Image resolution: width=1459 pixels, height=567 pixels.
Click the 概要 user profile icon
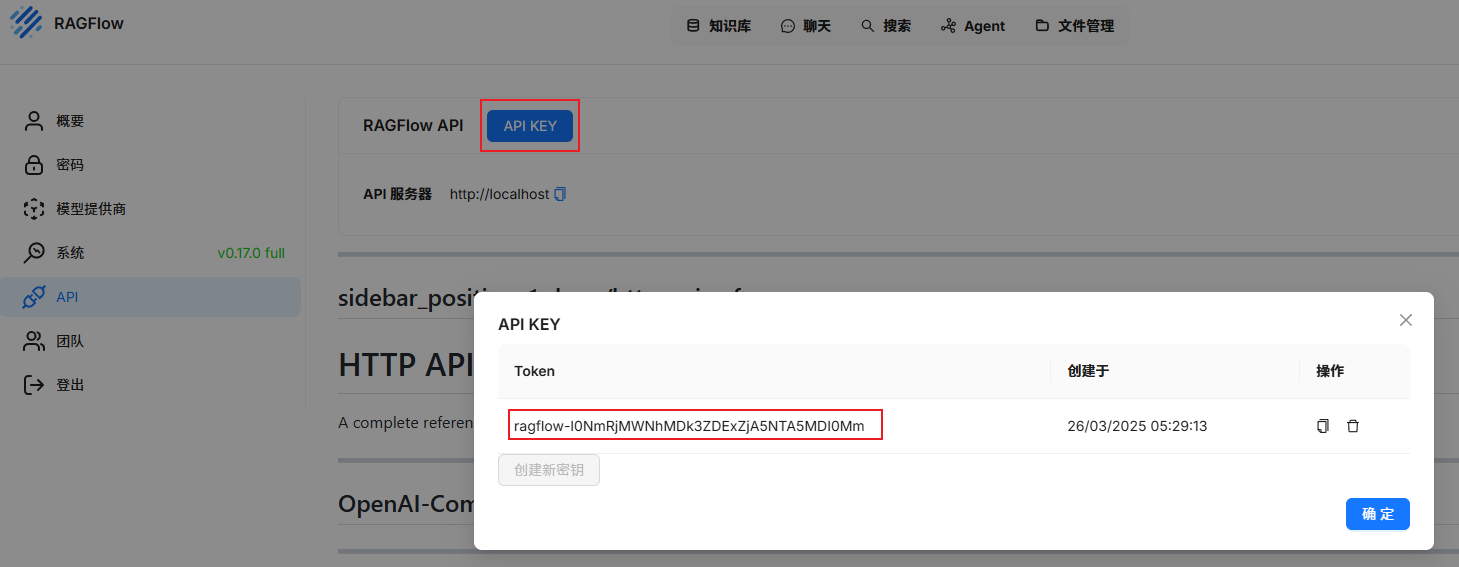tap(35, 121)
